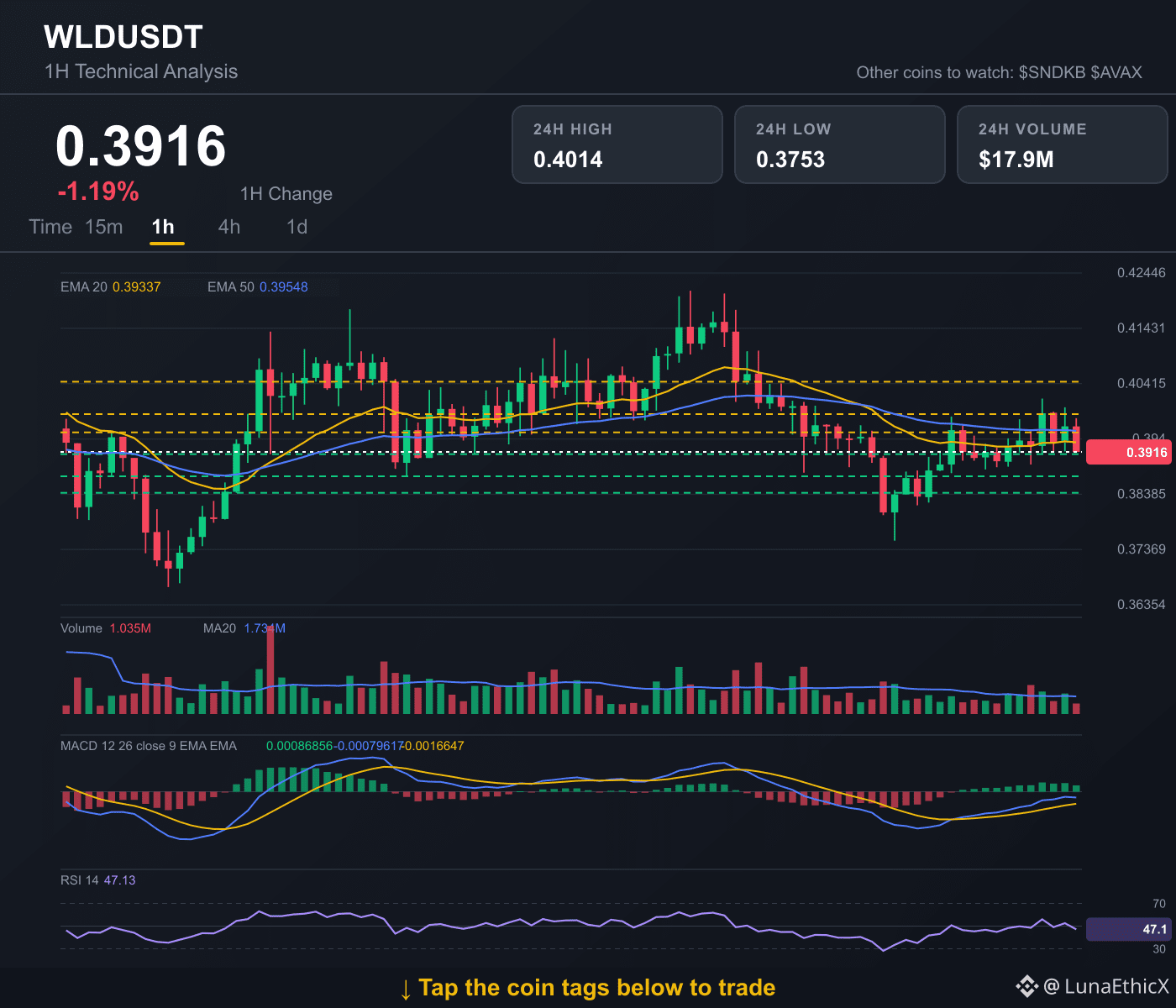The width and height of the screenshot is (1176, 1008).
Task: Click the 0.42446 price axis label
Action: point(1142,273)
